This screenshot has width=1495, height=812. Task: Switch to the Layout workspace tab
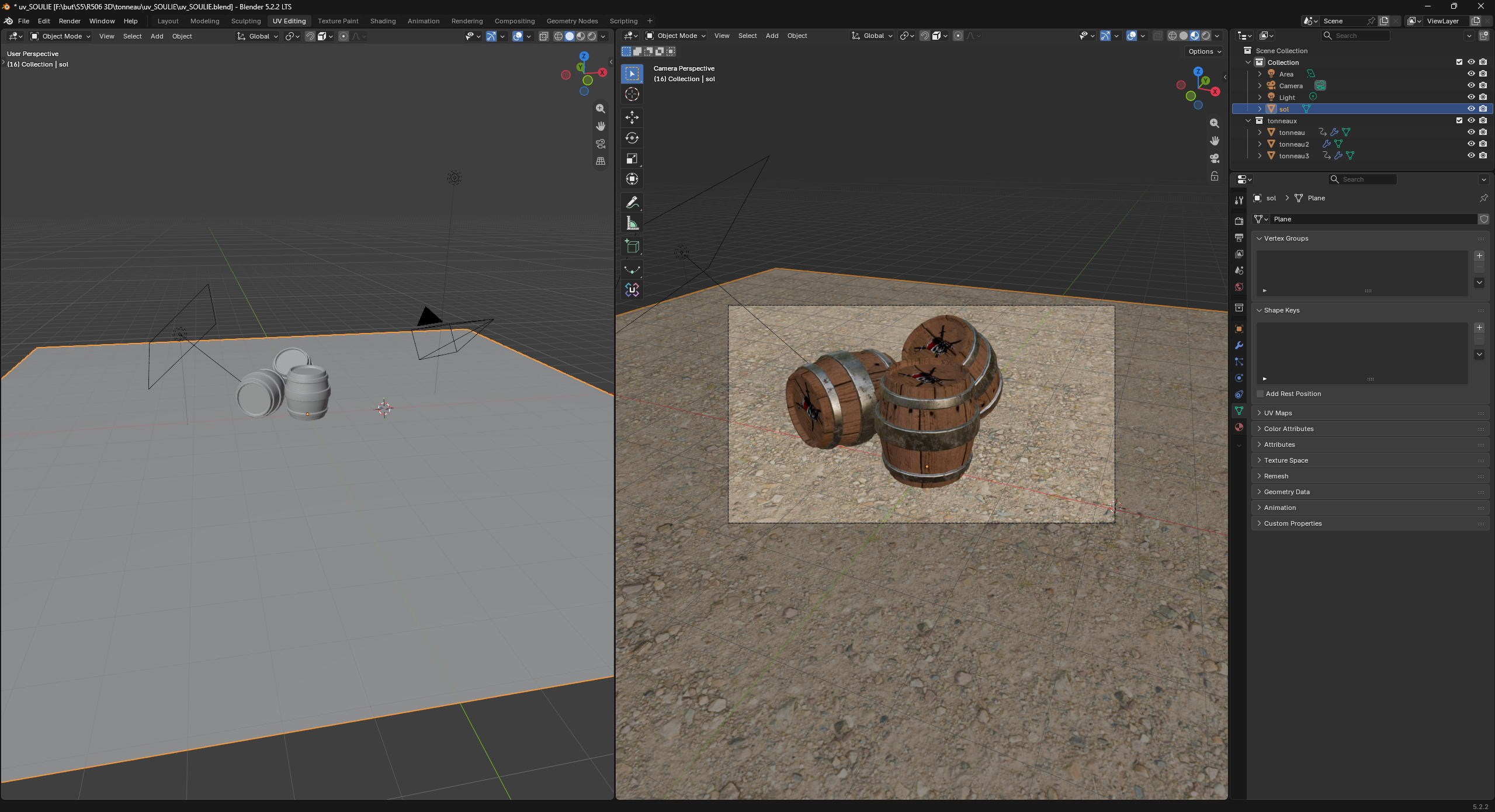tap(168, 21)
